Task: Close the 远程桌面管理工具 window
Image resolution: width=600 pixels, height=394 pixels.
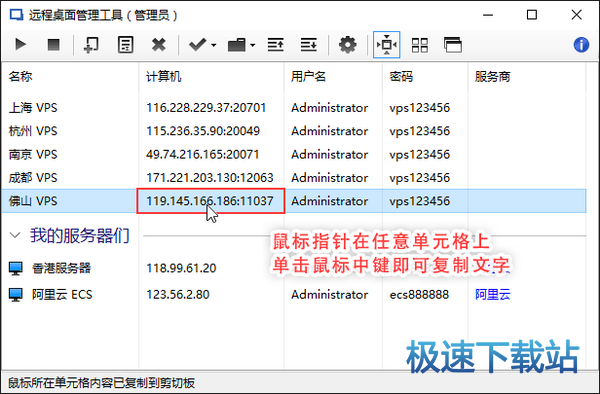Action: pos(576,15)
